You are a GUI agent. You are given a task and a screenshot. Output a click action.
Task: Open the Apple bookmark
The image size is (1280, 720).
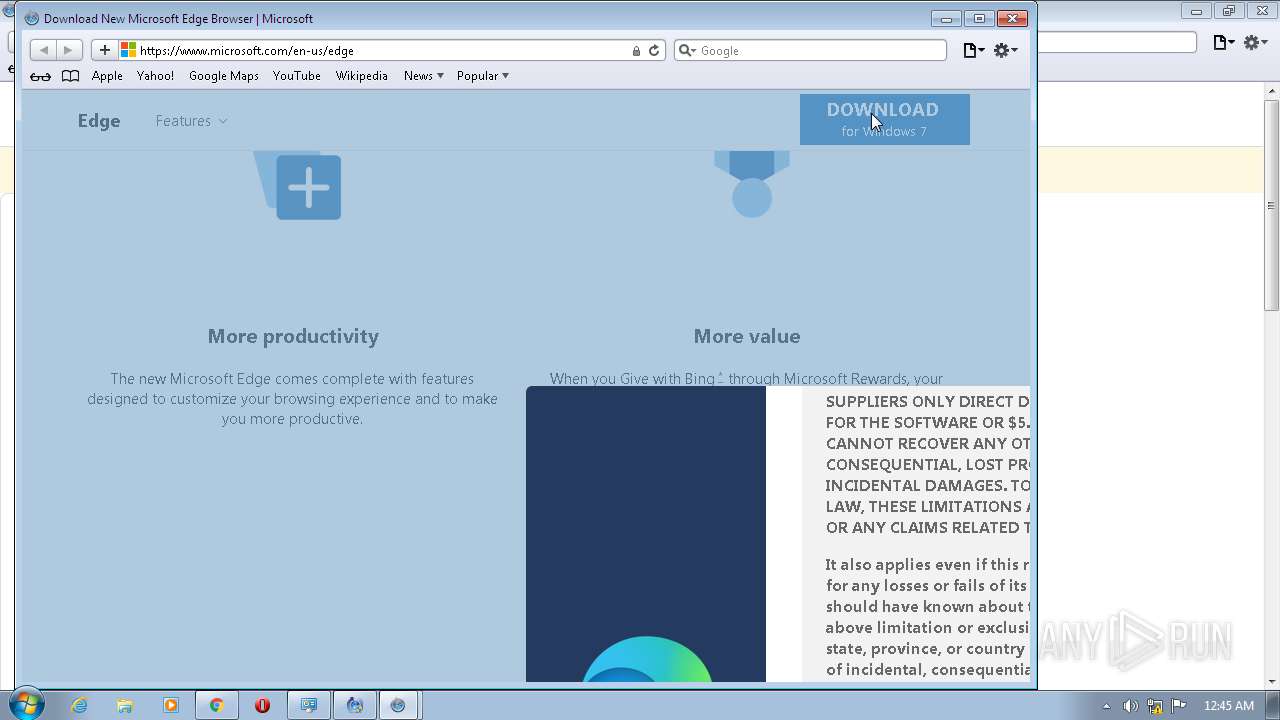107,76
